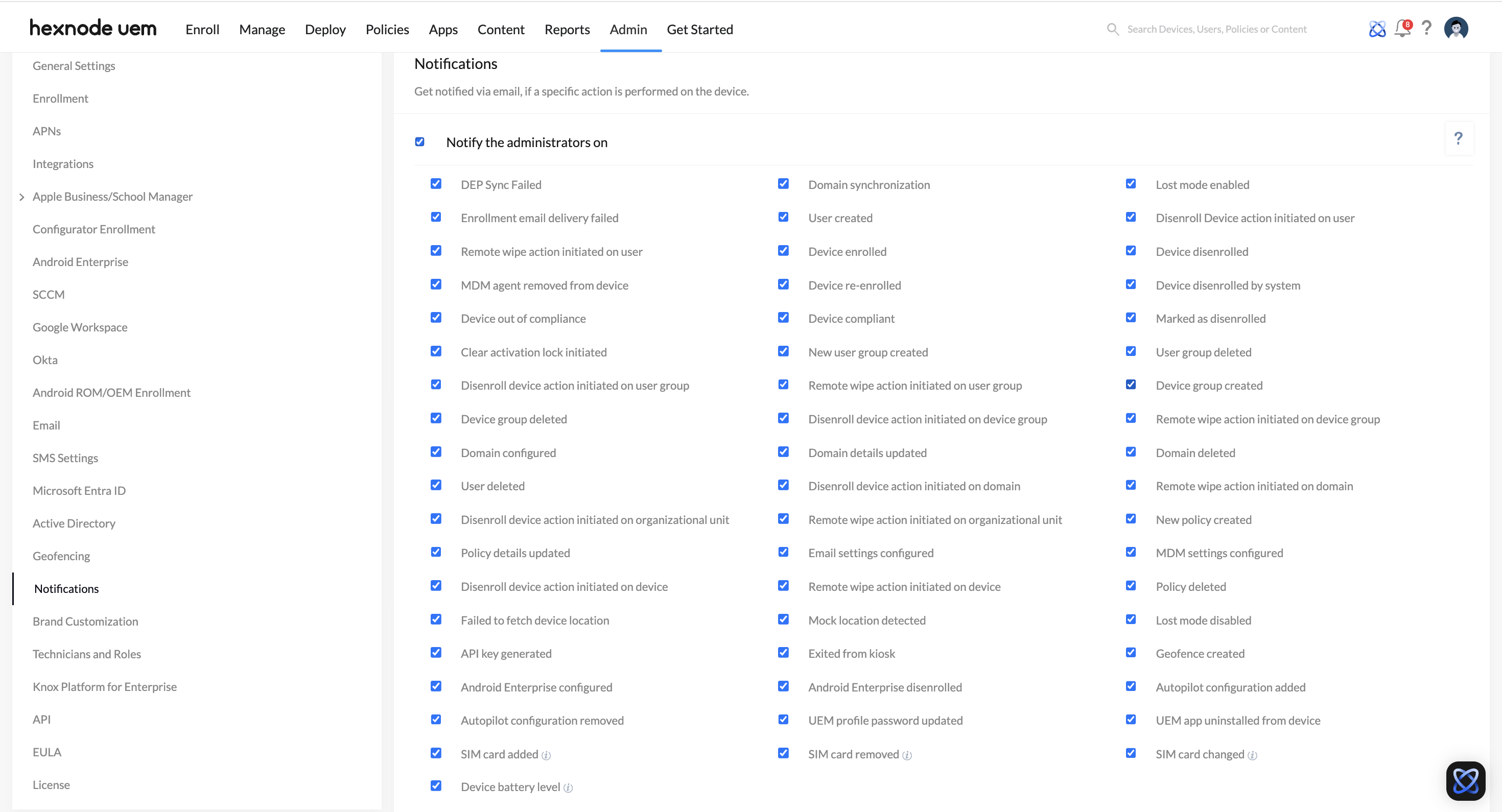1502x812 pixels.
Task: Click info icon next to Device battery level
Action: 568,787
